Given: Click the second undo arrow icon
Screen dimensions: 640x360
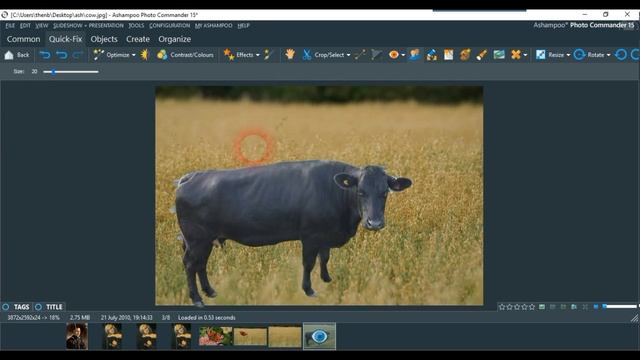Looking at the screenshot, I should click(62, 55).
